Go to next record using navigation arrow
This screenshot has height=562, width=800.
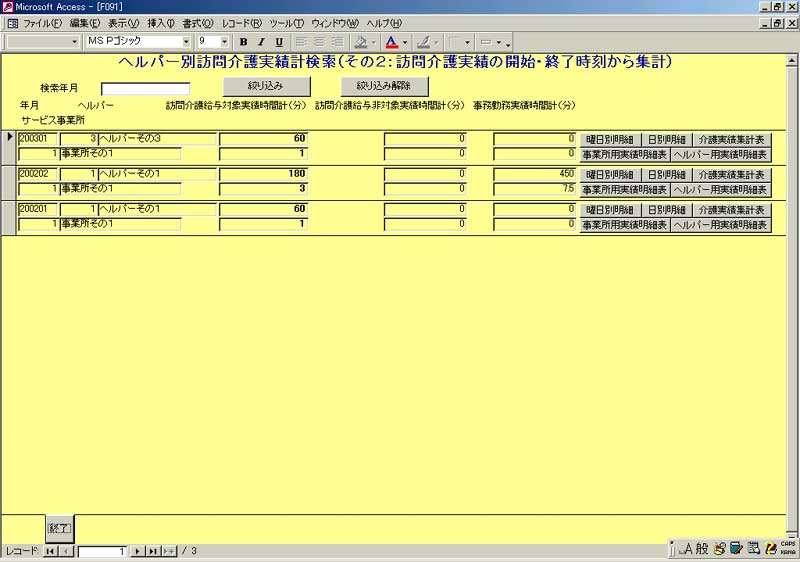pos(138,551)
